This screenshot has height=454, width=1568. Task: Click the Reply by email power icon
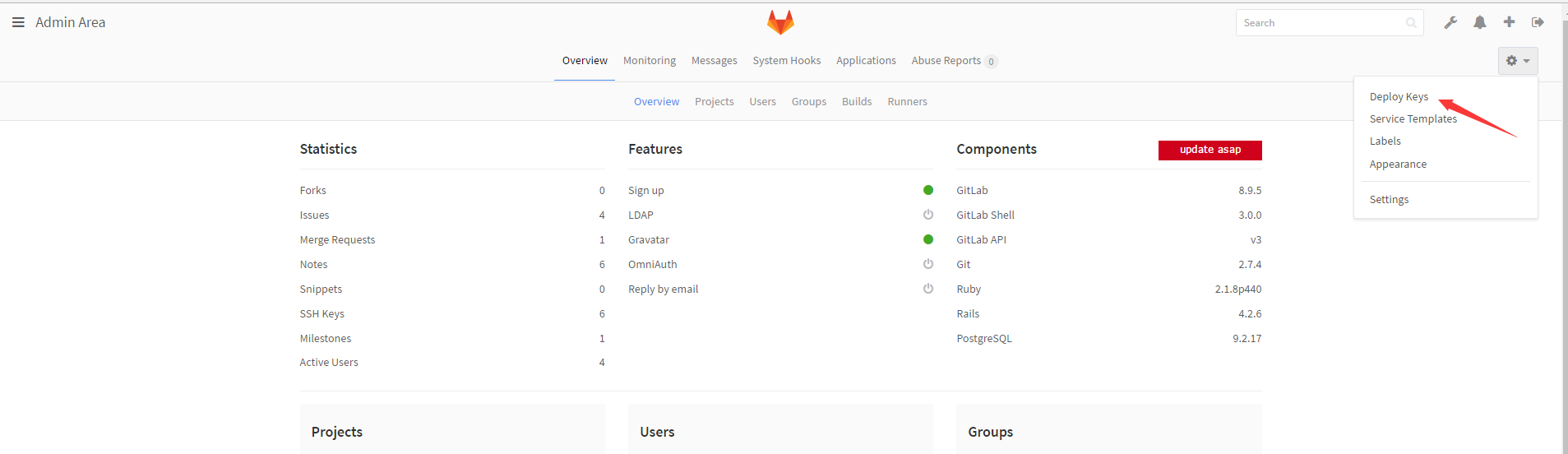928,289
